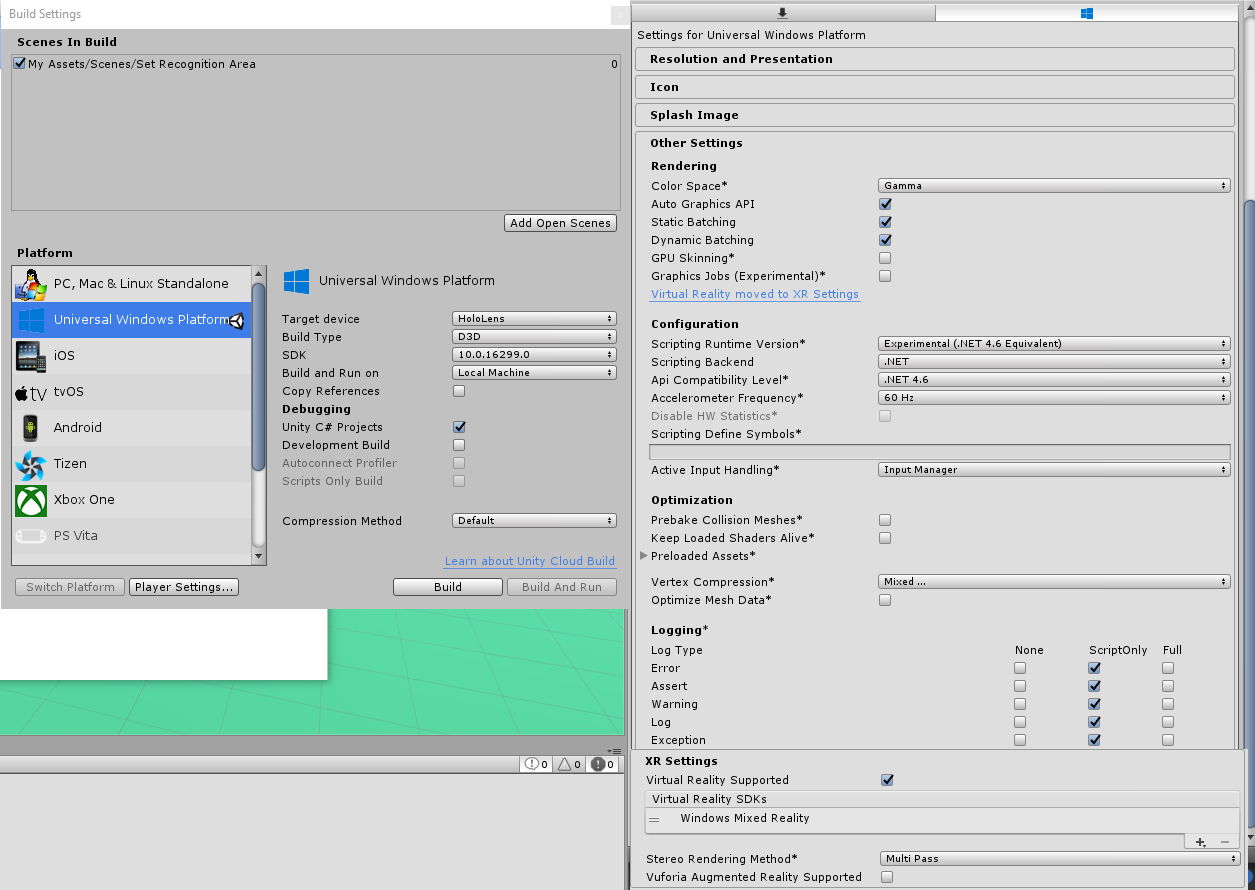The height and width of the screenshot is (890, 1255).
Task: Open the Learn about Unity Cloud Build link
Action: pos(529,561)
